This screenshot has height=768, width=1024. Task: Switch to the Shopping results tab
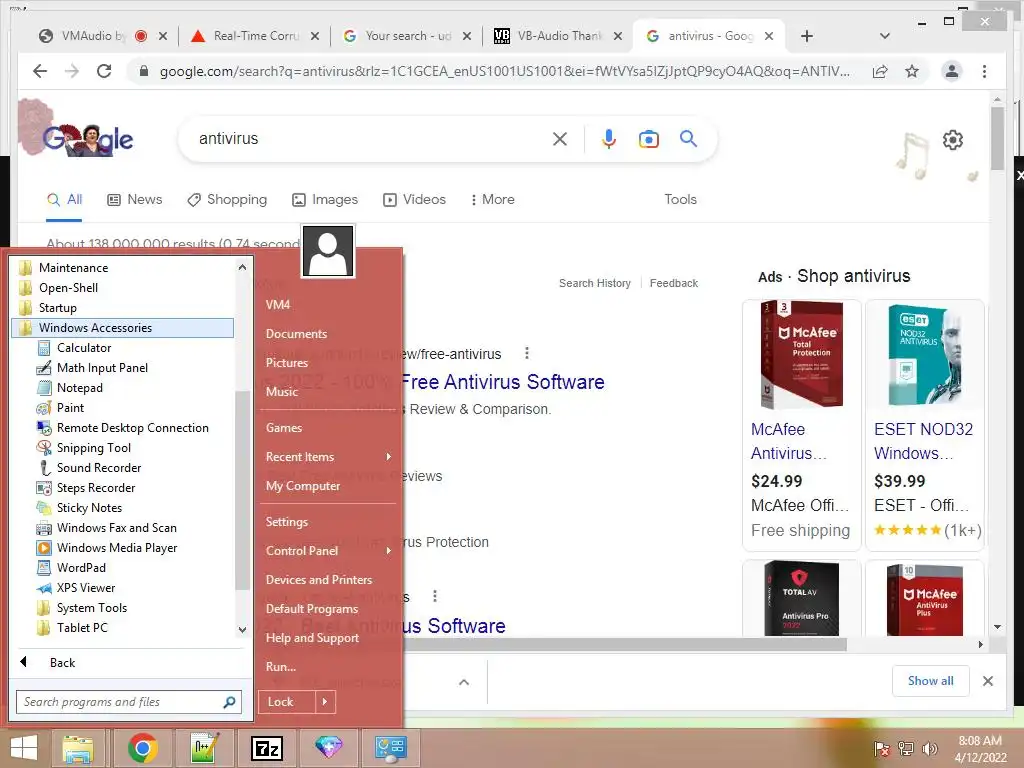tap(227, 199)
